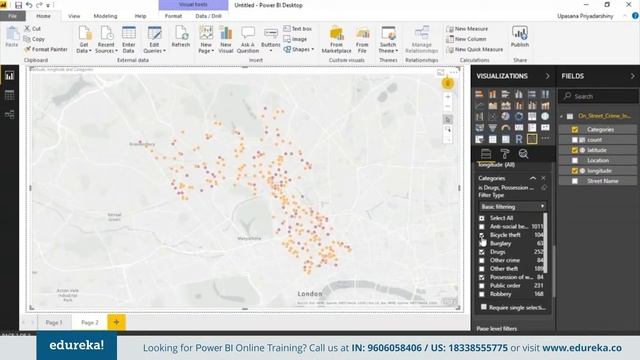Open the Recent Sources dropdown

coord(106,40)
